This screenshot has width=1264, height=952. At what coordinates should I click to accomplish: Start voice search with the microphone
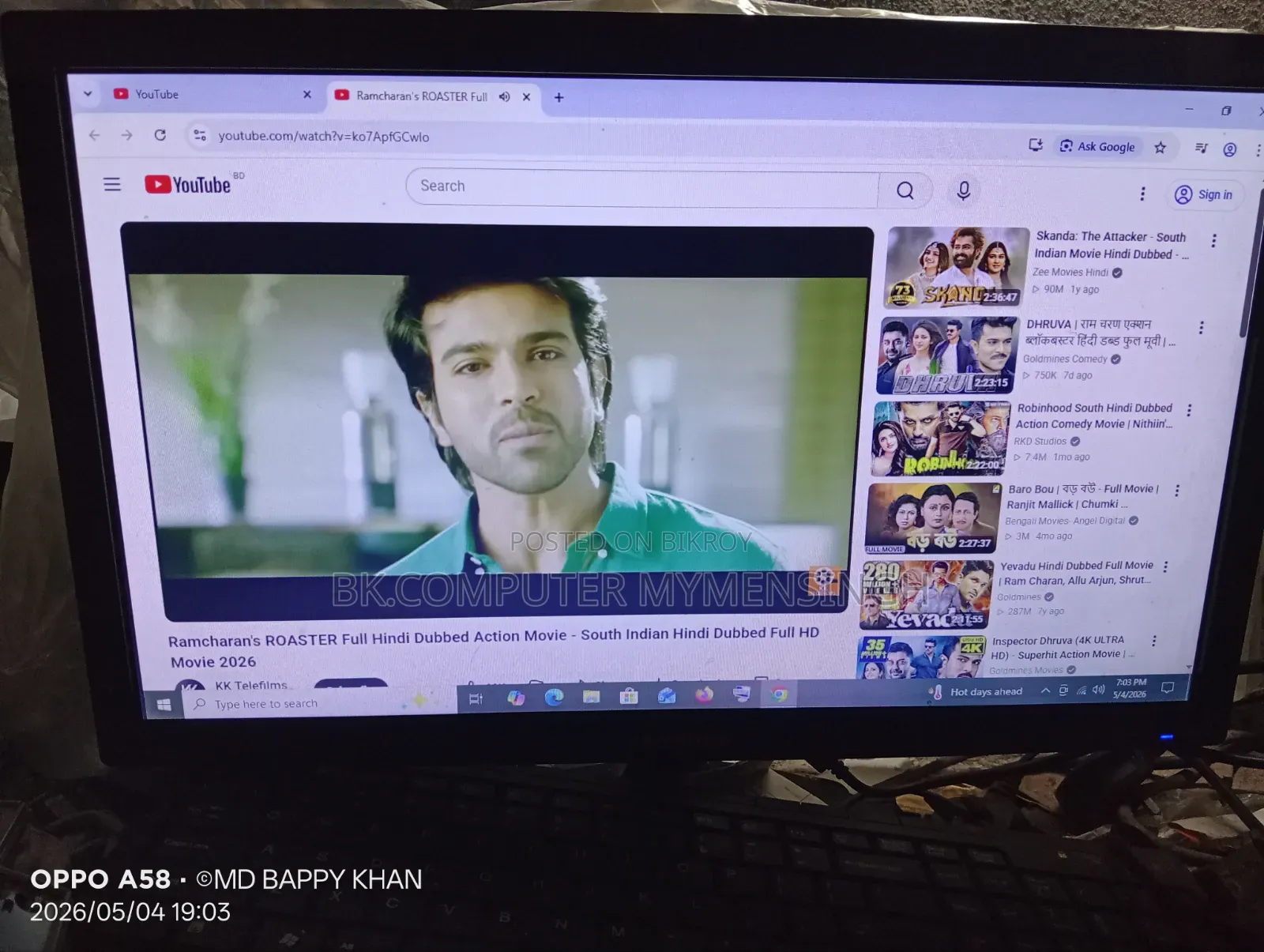[x=964, y=191]
